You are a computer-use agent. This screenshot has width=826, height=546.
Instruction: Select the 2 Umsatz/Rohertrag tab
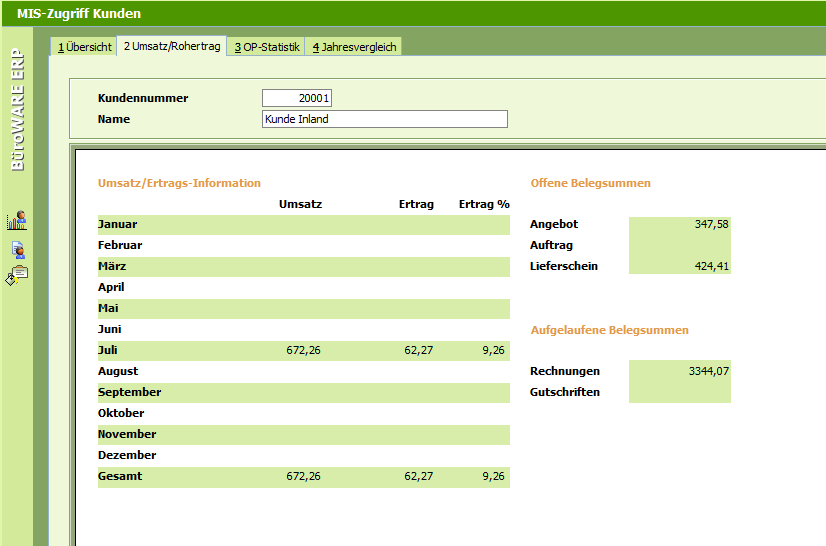[x=172, y=46]
